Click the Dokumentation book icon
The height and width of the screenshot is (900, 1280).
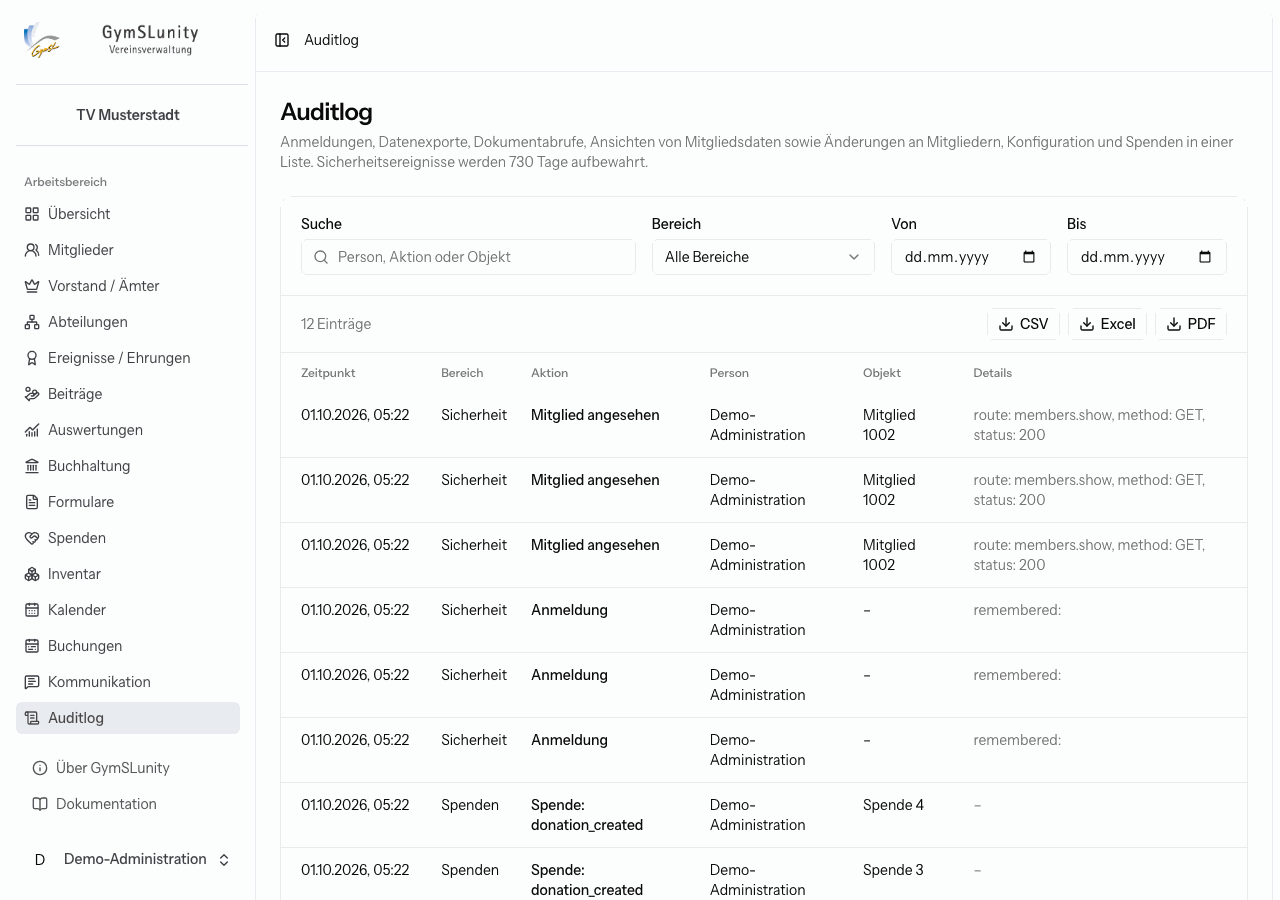point(40,804)
